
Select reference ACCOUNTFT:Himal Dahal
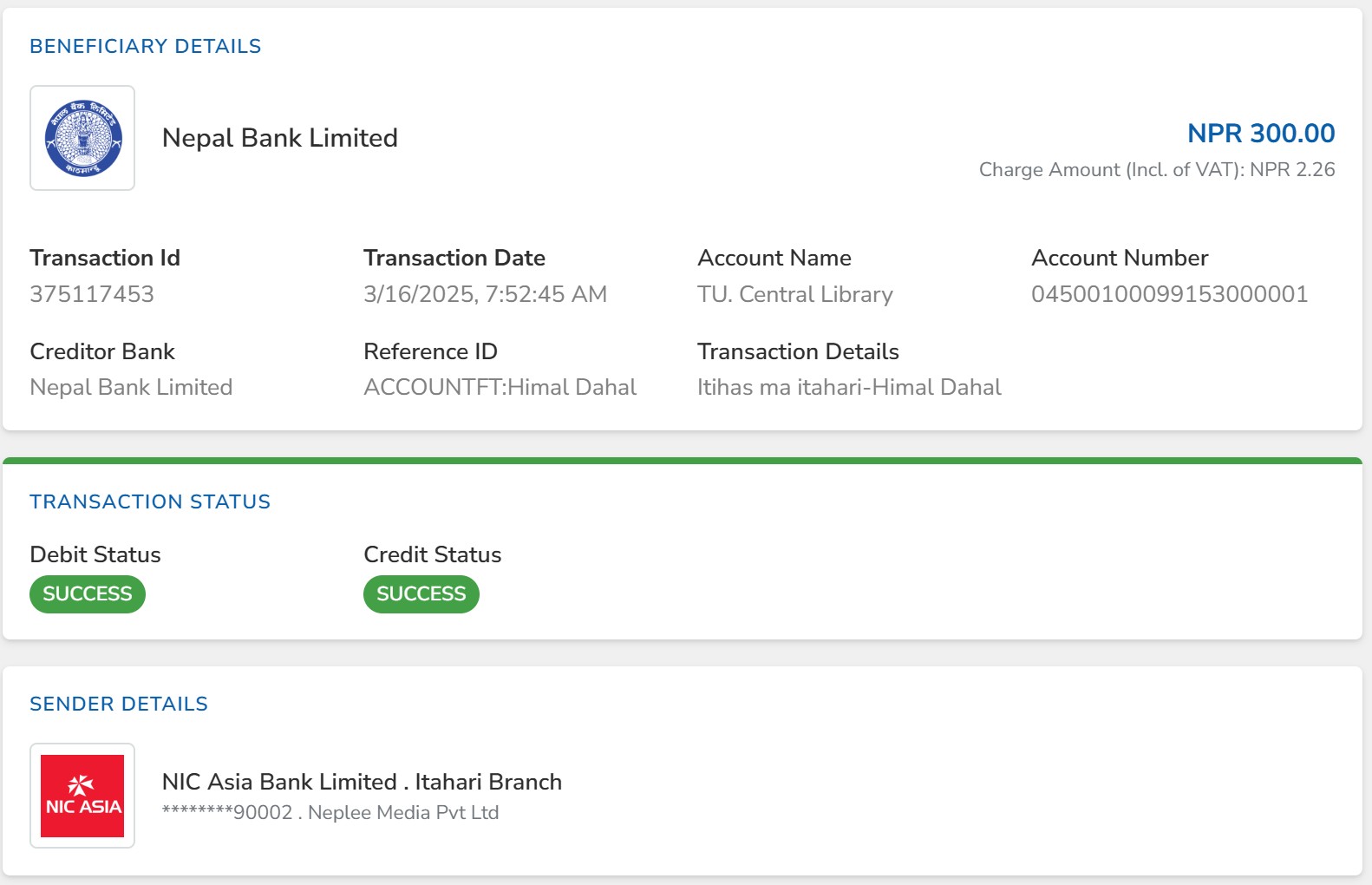[500, 388]
